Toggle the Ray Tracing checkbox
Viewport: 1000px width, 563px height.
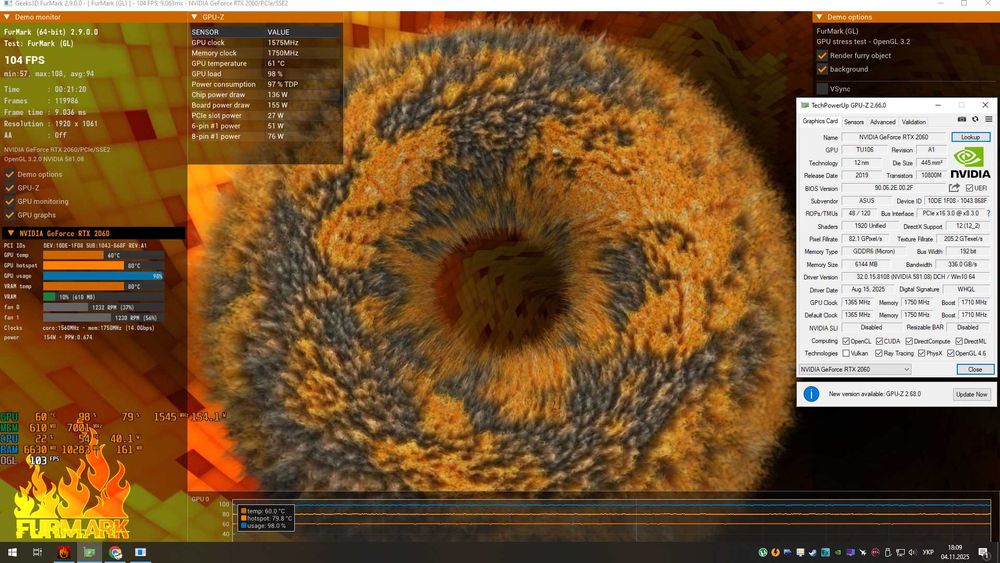(879, 353)
